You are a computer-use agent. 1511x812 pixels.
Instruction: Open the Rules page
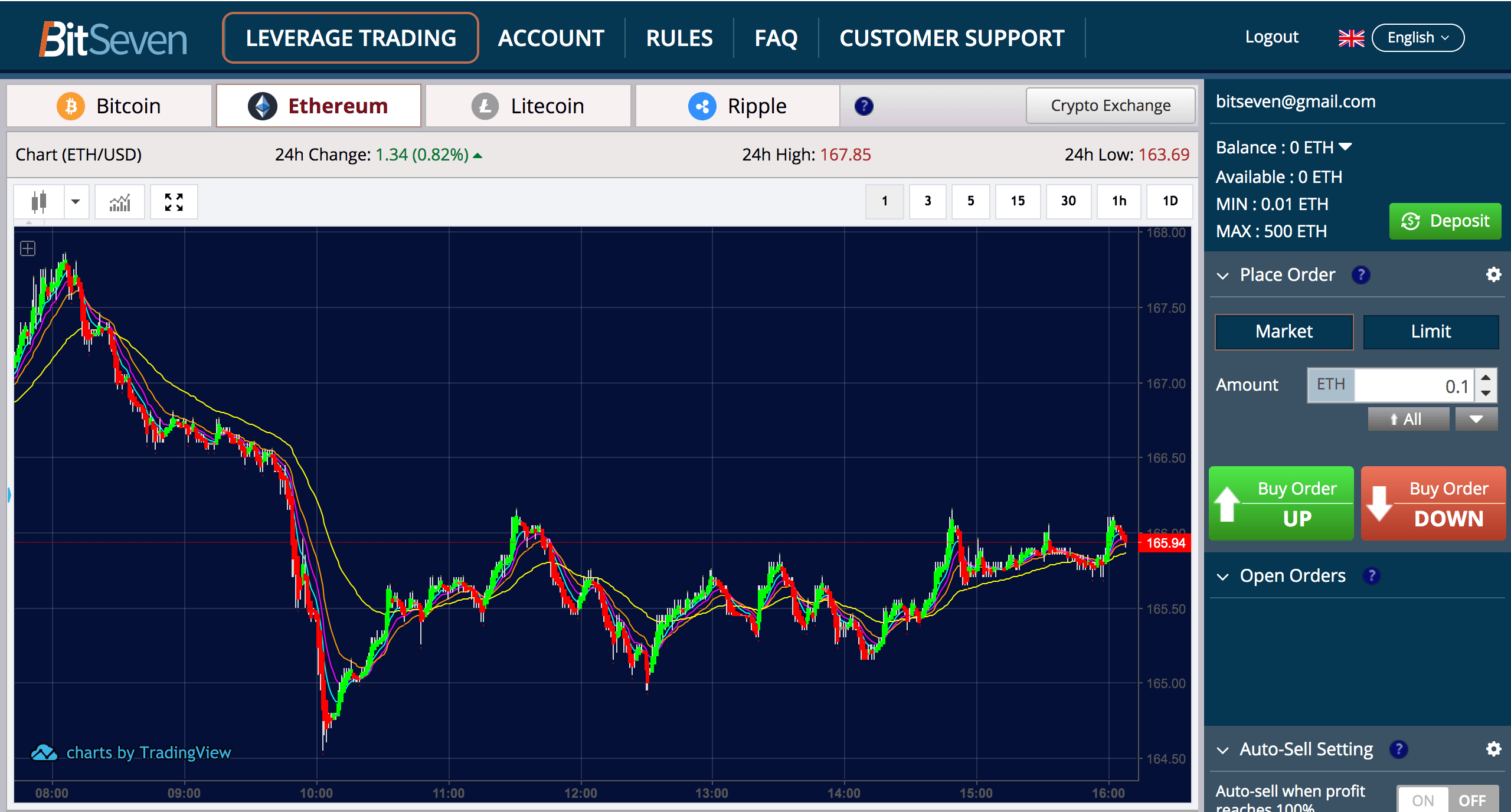[679, 38]
